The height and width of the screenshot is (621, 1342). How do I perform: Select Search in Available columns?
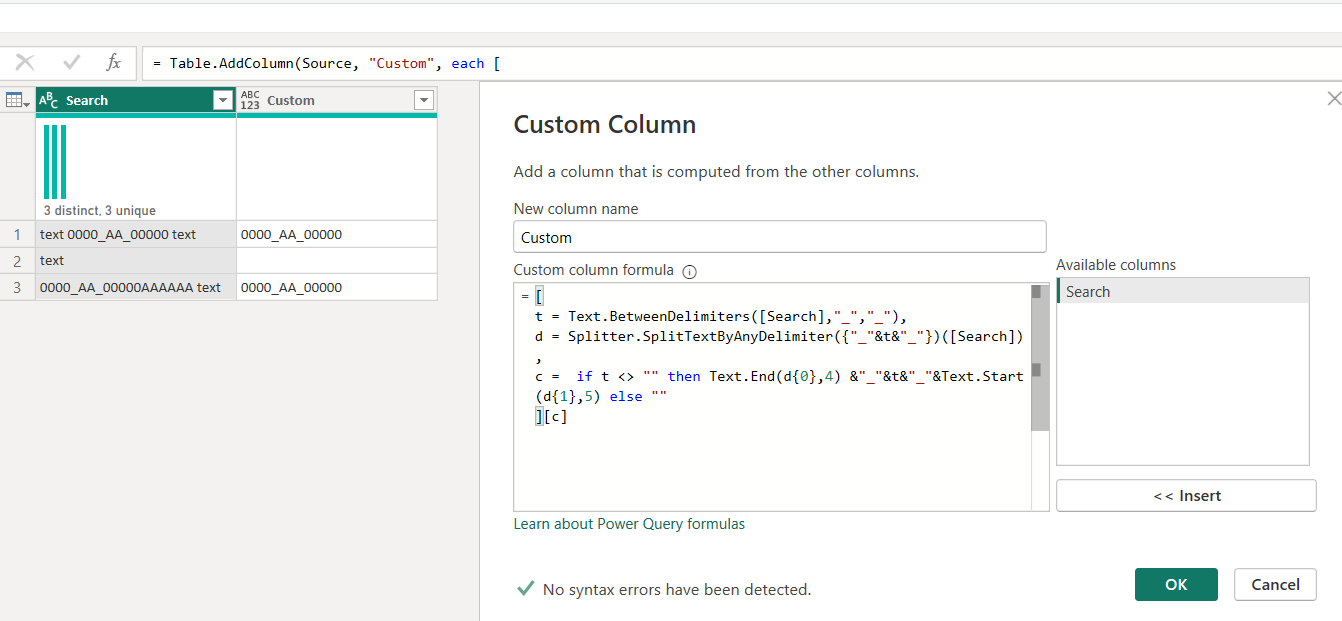coord(1183,291)
